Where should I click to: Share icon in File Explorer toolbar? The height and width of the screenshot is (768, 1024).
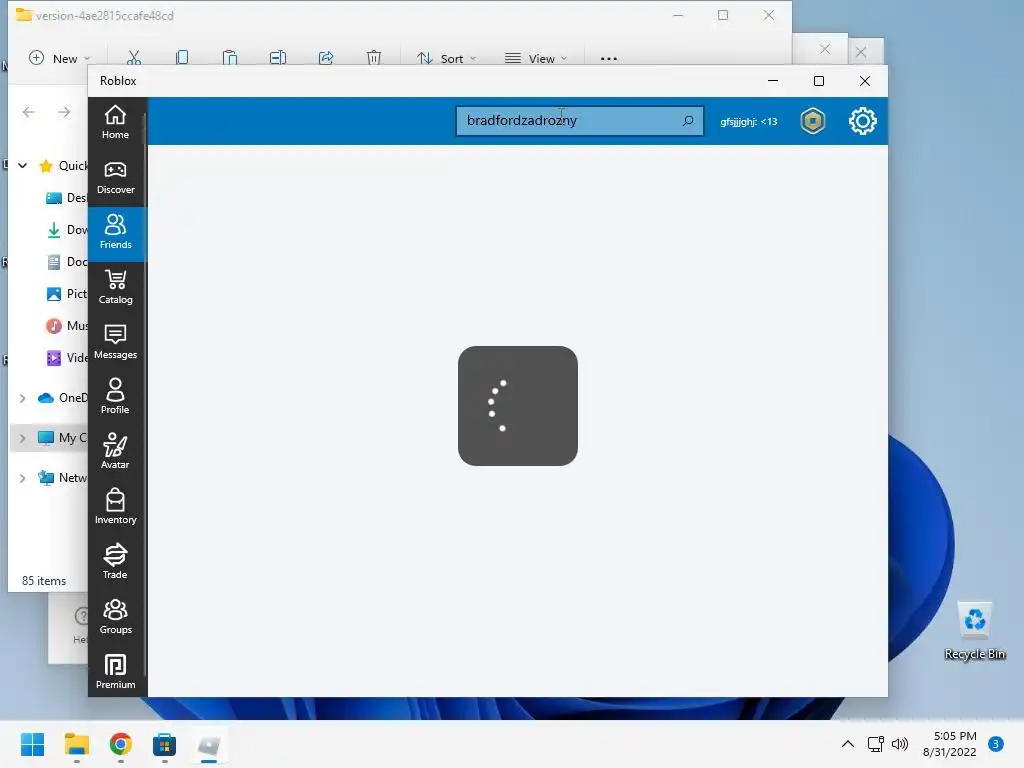326,58
